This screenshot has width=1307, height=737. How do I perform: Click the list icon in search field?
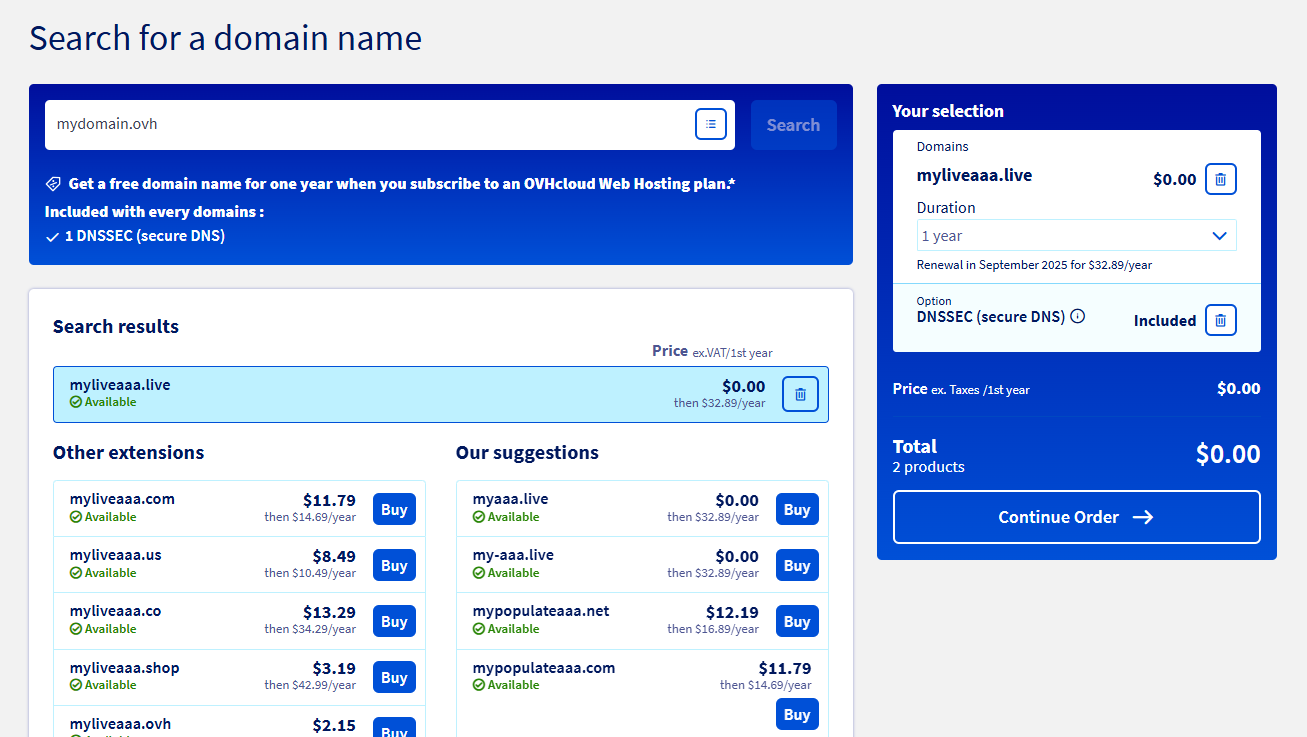tap(710, 125)
